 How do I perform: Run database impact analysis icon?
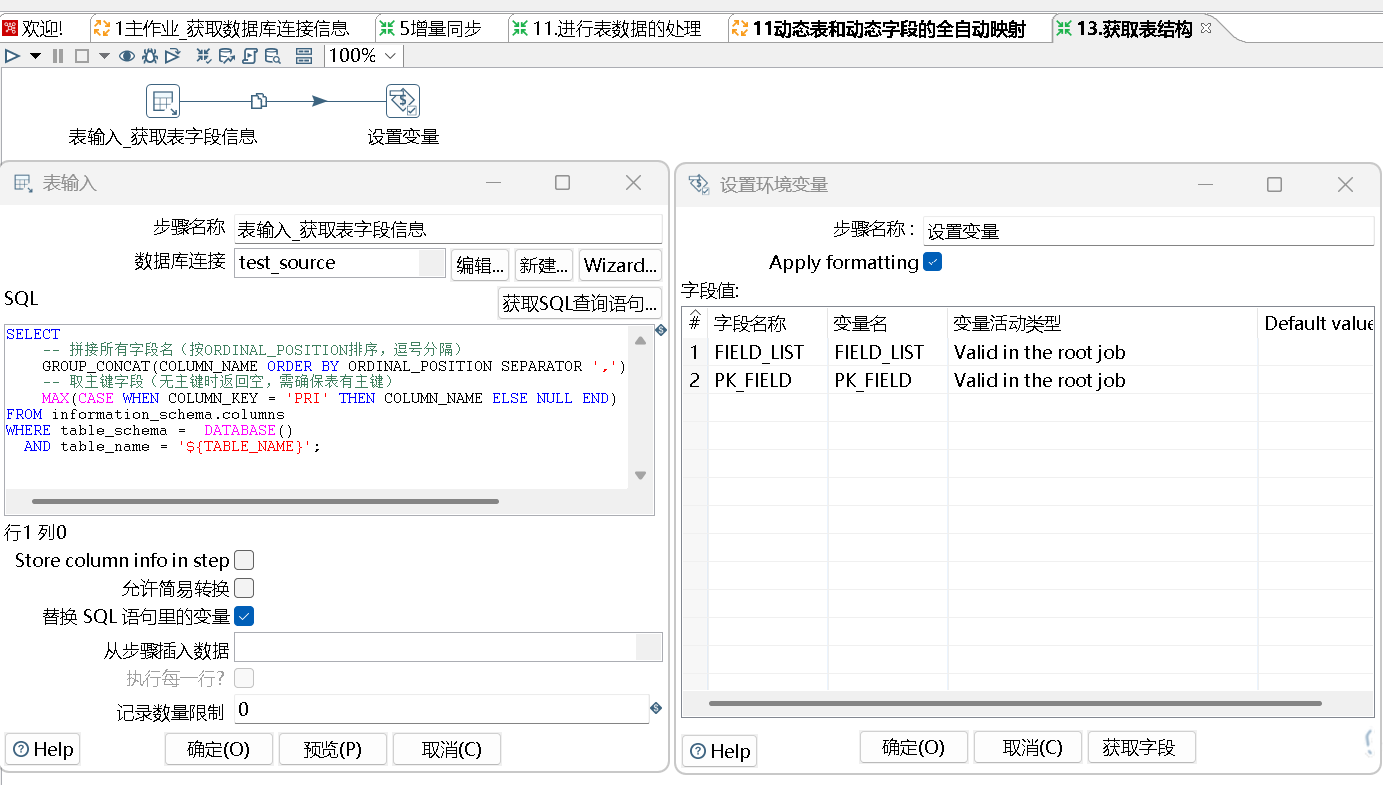227,56
